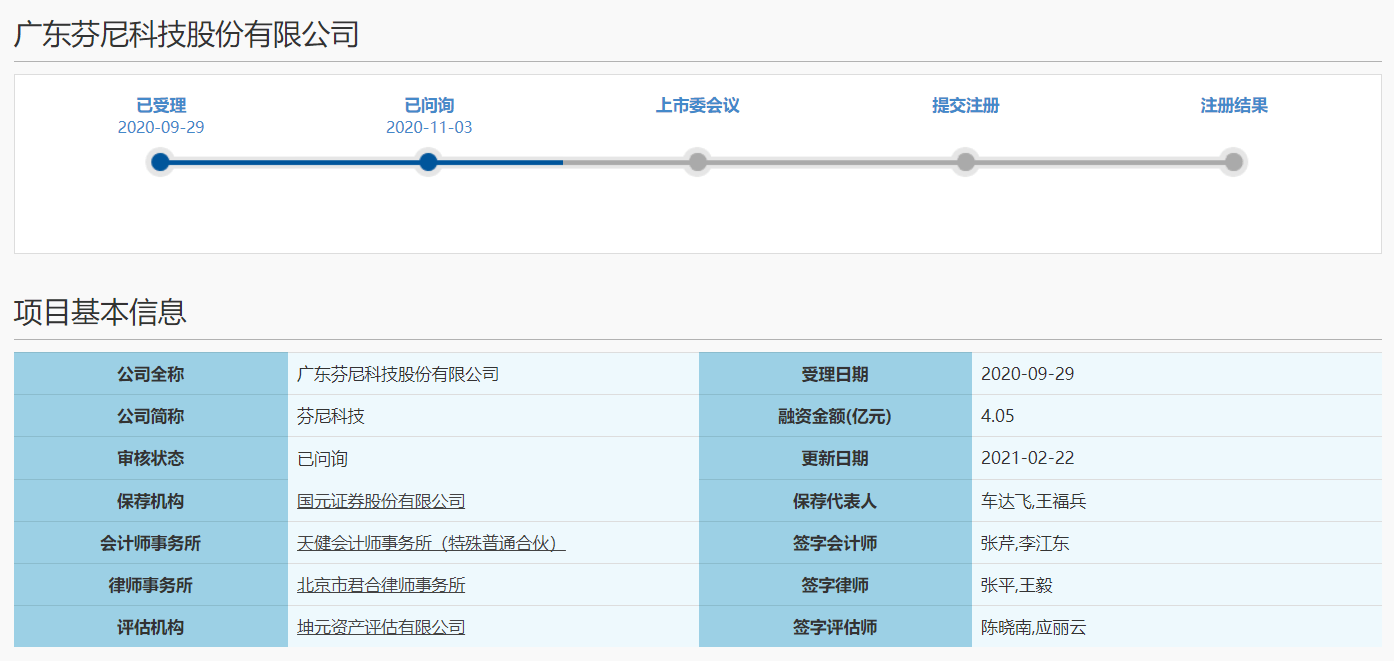Select the 已受理 stage label
1394x661 pixels.
click(161, 105)
